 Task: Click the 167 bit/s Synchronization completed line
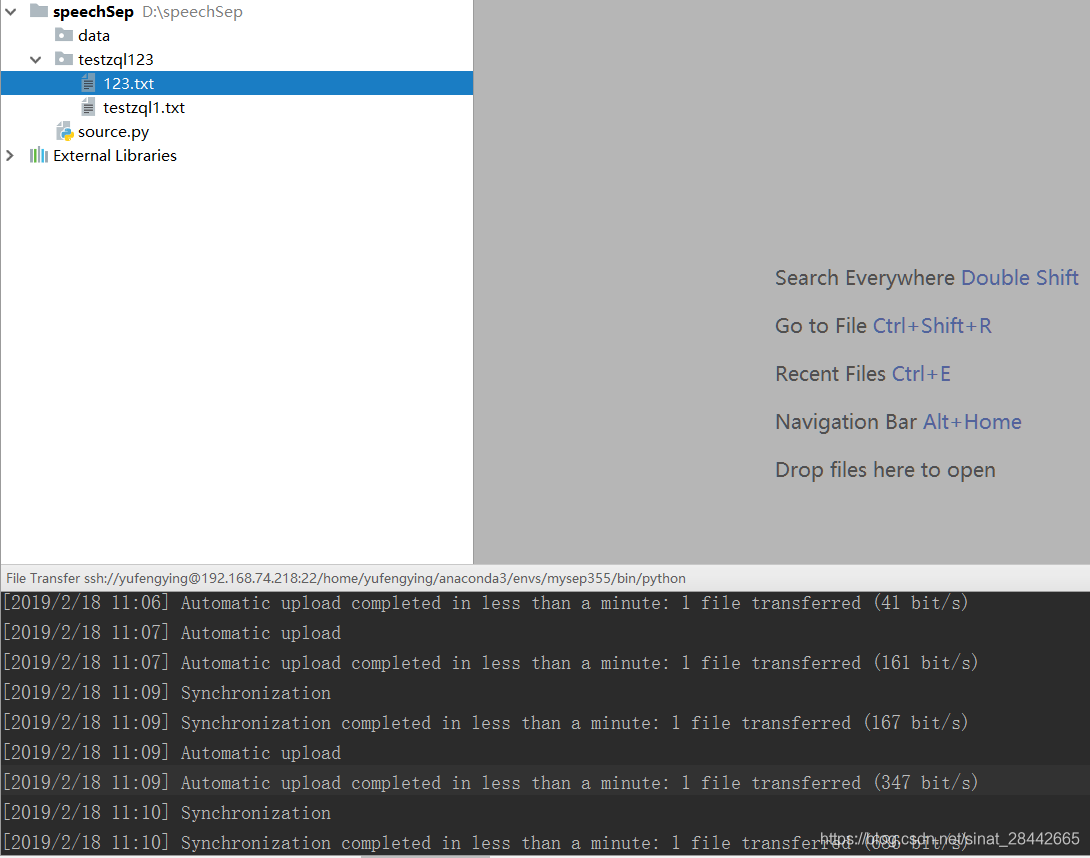[485, 722]
